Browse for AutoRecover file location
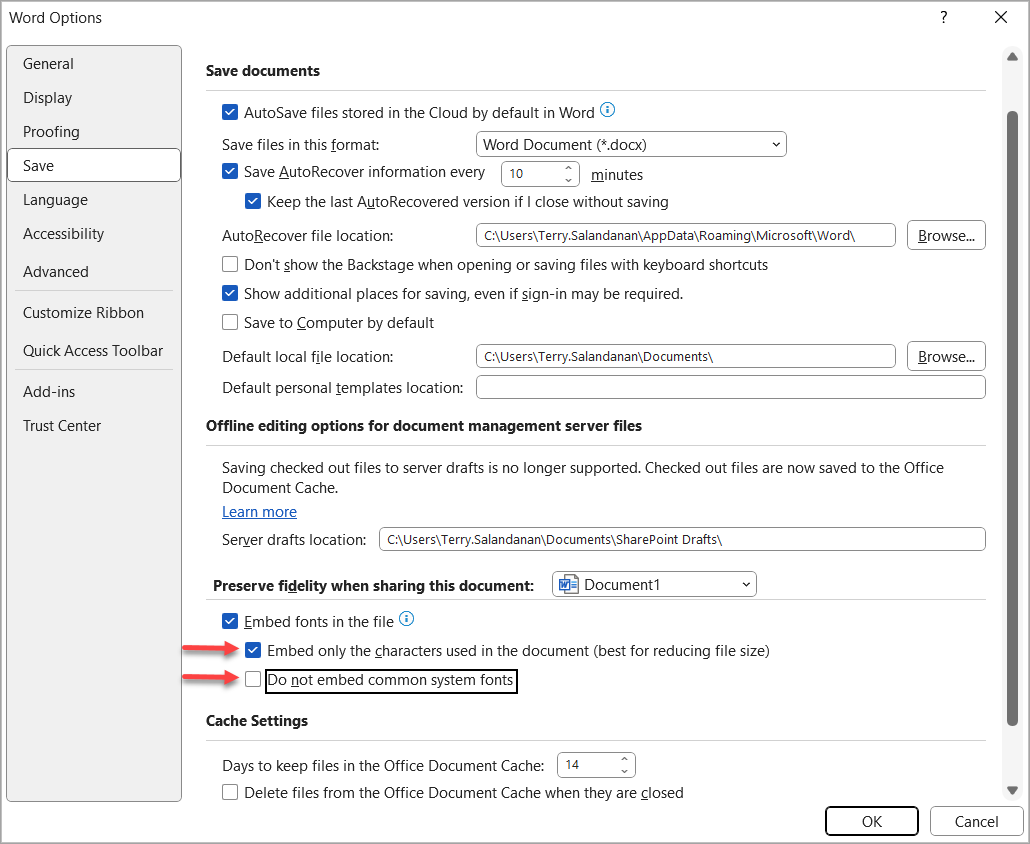This screenshot has height=844, width=1030. point(946,235)
